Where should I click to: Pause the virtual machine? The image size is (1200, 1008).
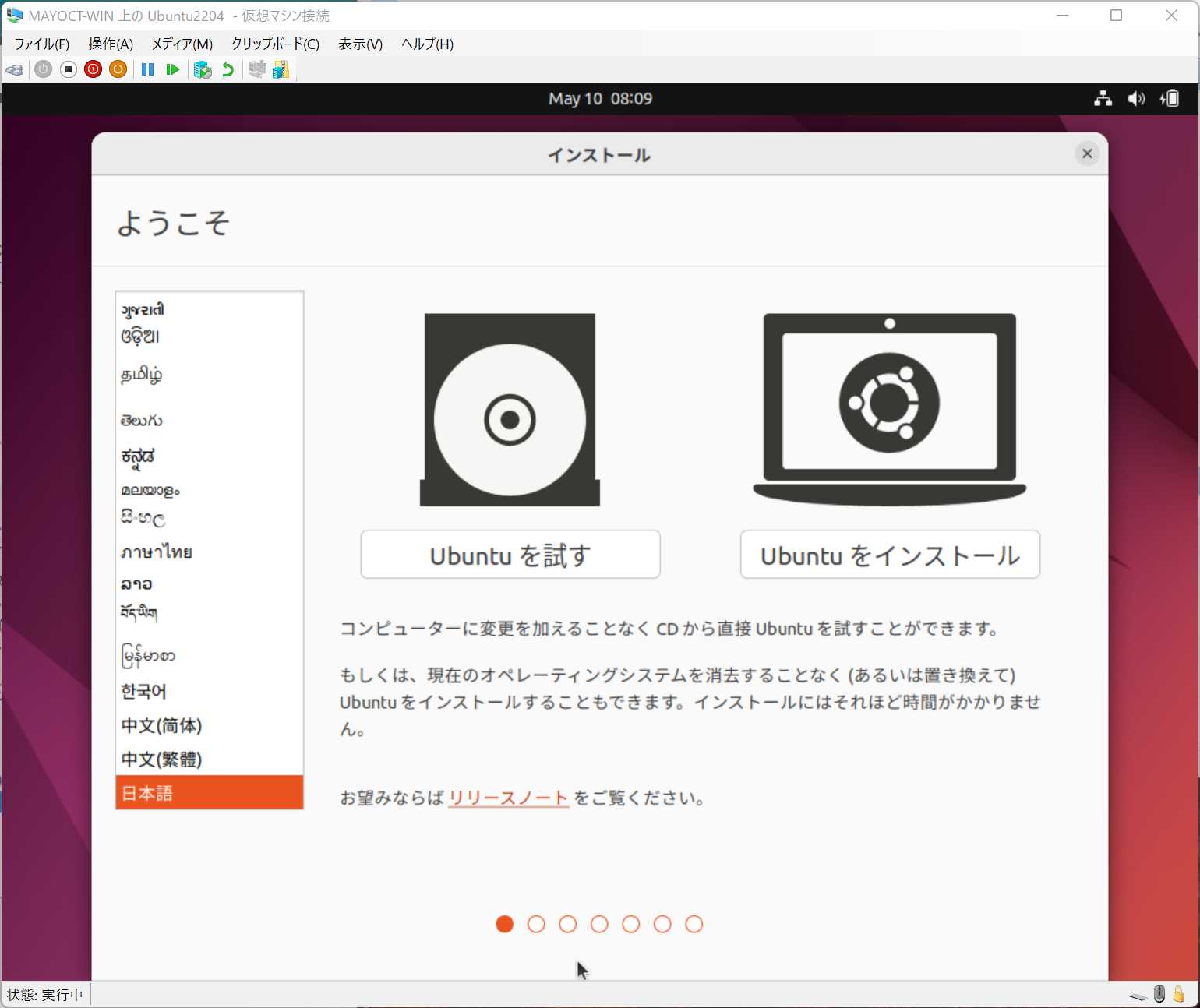coord(147,69)
